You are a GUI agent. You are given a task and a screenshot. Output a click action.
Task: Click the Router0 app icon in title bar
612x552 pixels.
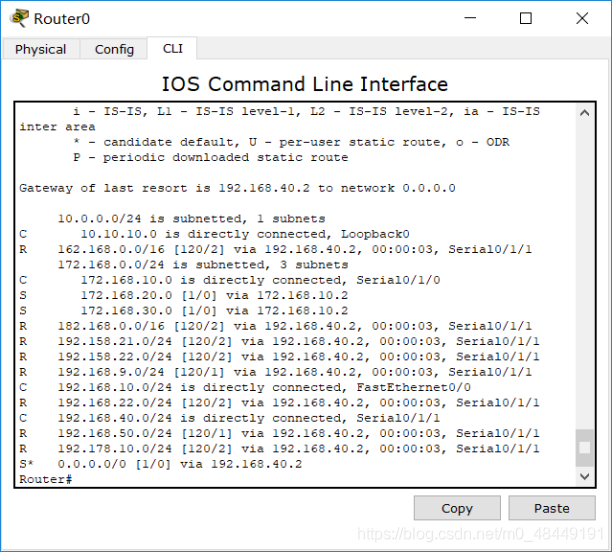pos(20,18)
